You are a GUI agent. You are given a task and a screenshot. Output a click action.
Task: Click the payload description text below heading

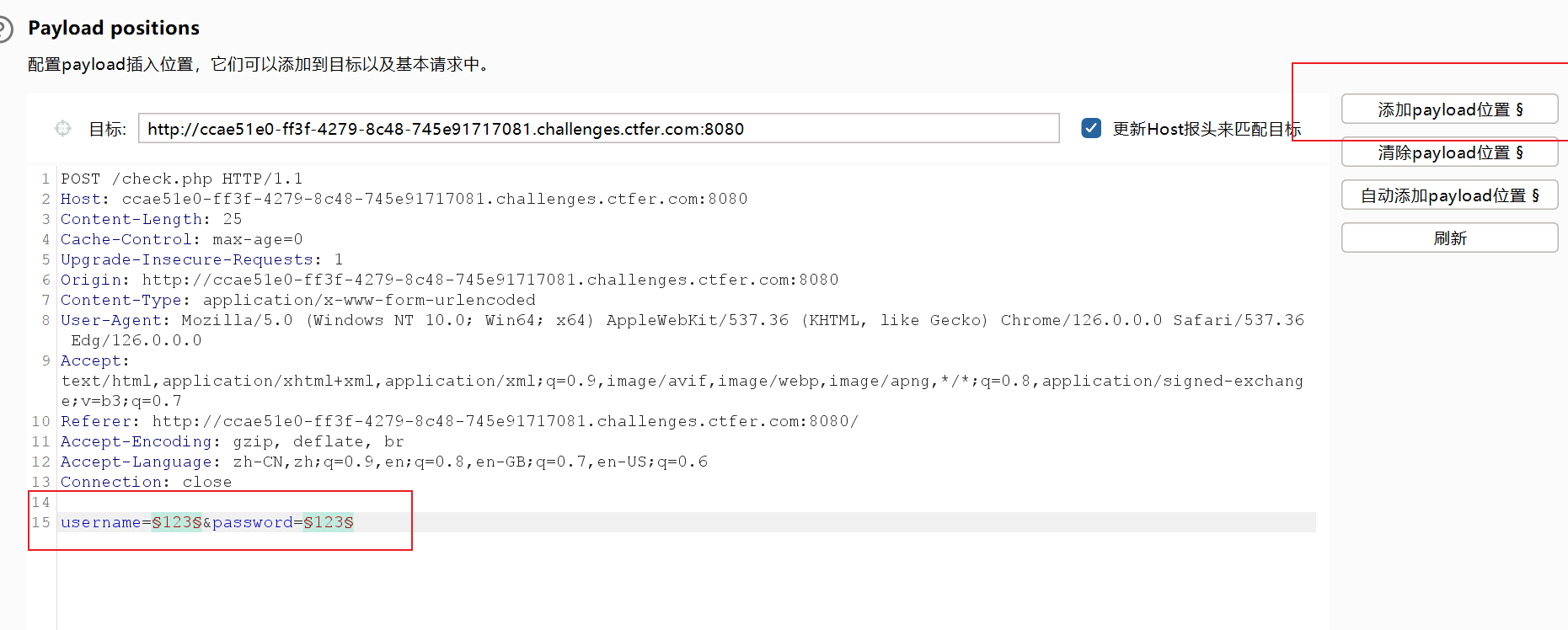(260, 64)
